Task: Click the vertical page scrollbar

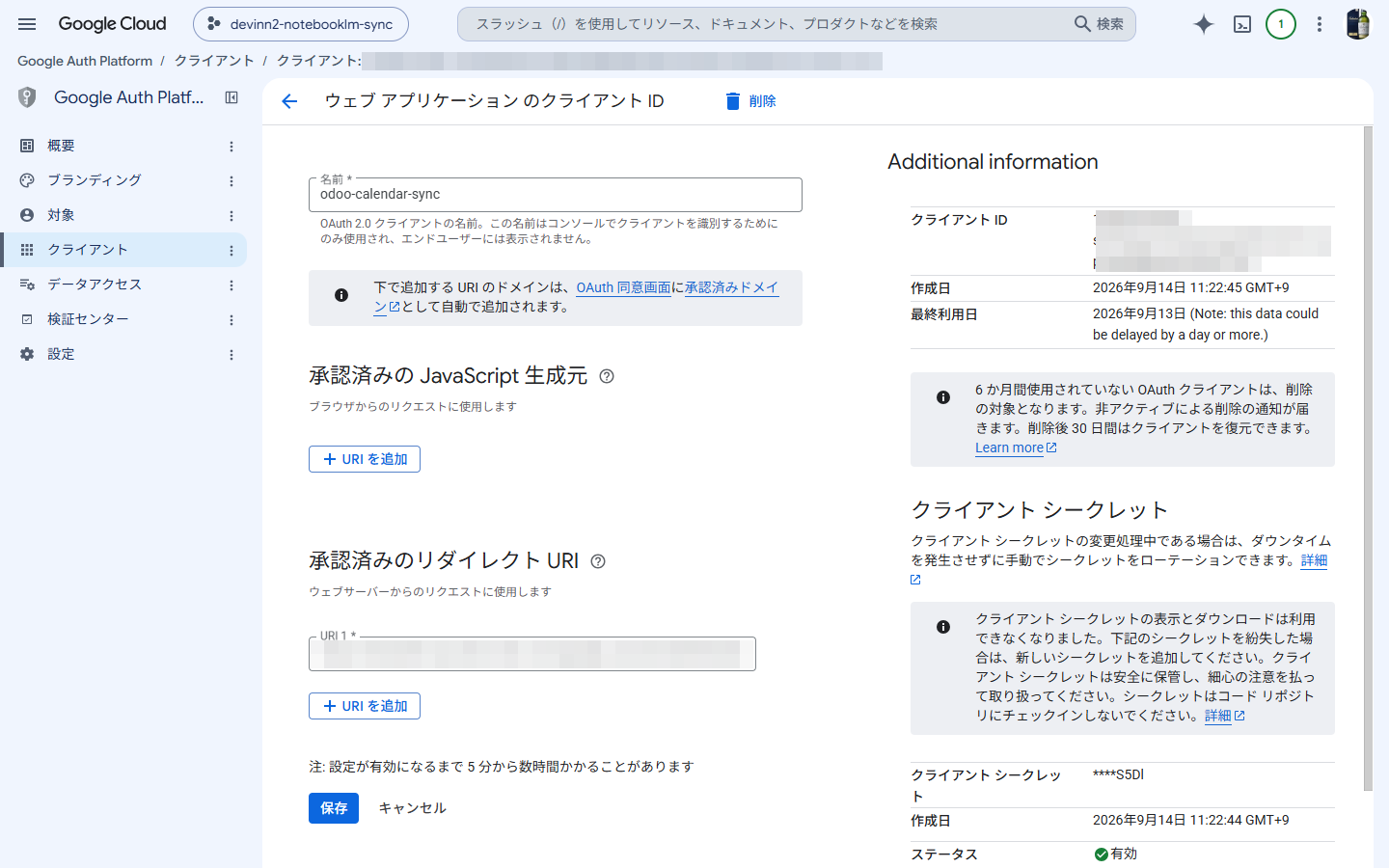Action: 1368,458
